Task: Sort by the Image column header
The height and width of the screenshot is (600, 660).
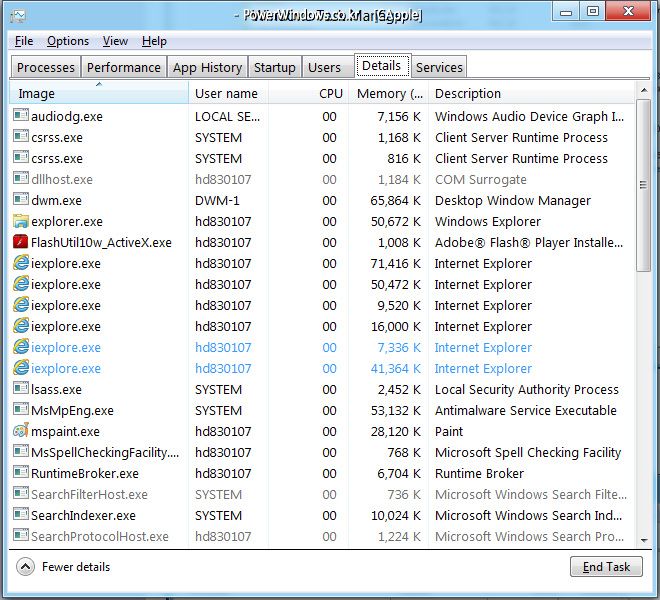Action: tap(99, 93)
